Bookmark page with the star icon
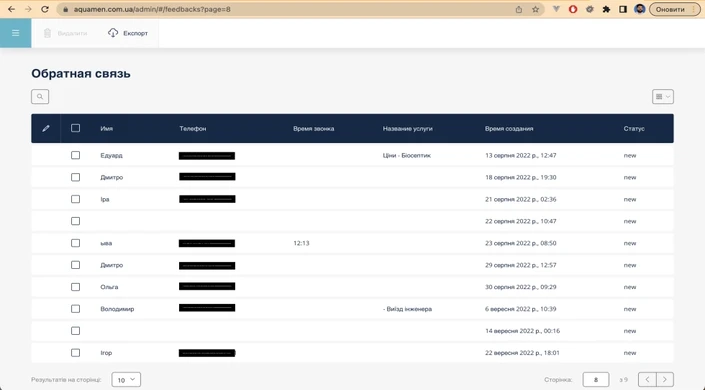 click(535, 9)
